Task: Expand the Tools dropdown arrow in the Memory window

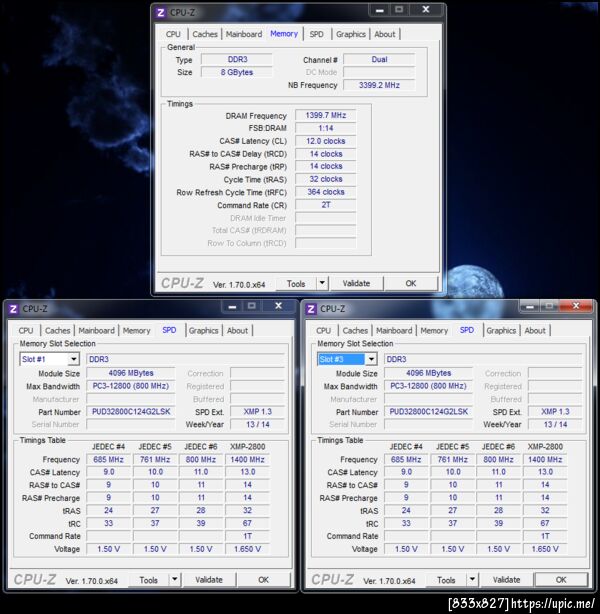Action: 322,283
